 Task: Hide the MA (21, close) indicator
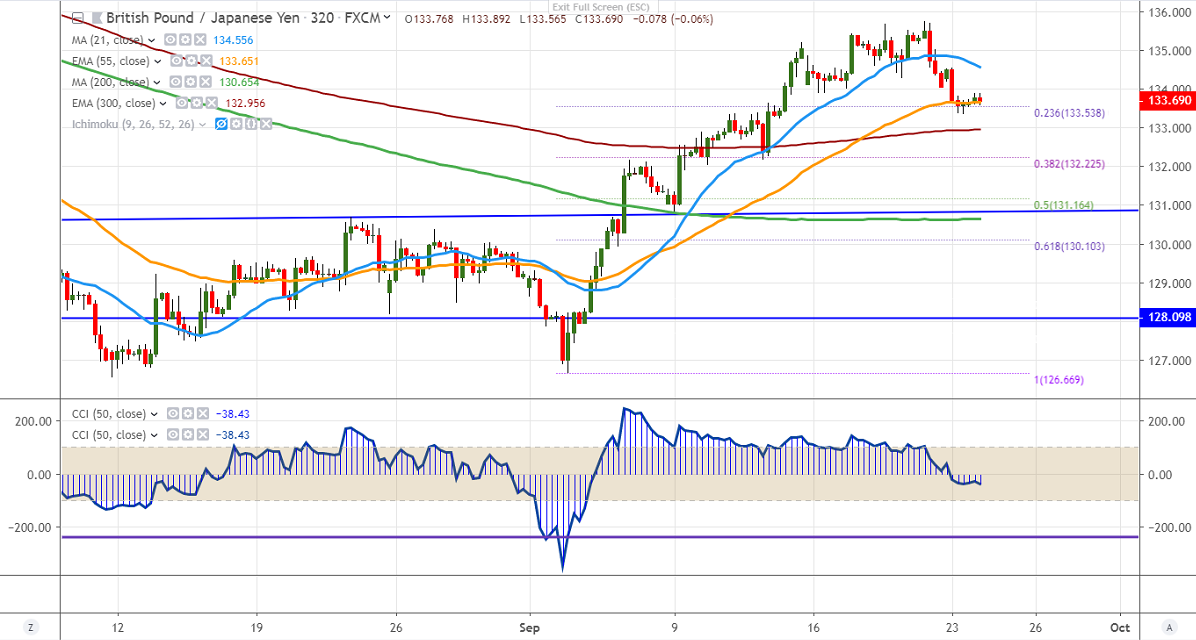point(172,40)
